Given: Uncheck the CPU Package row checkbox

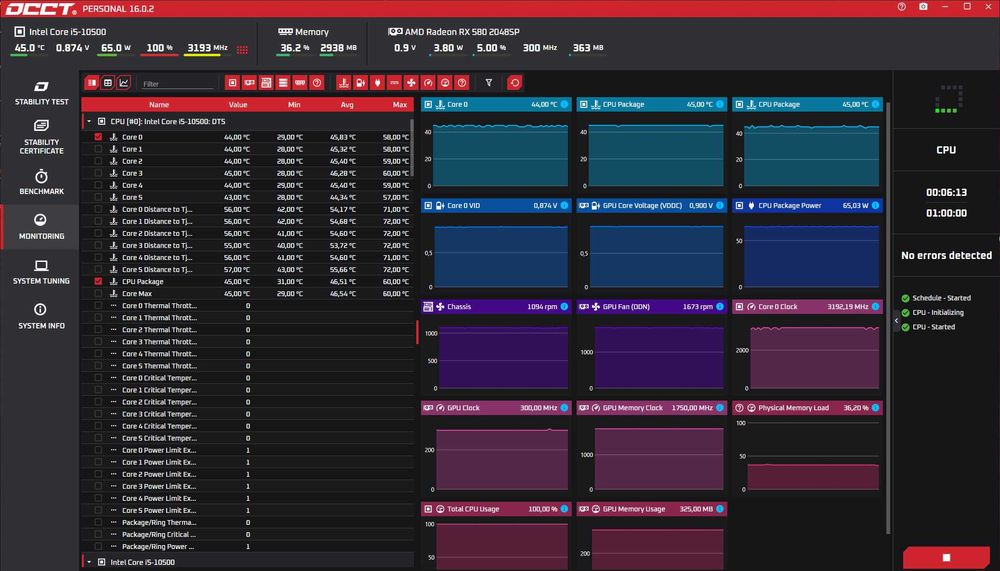Looking at the screenshot, I should (98, 281).
